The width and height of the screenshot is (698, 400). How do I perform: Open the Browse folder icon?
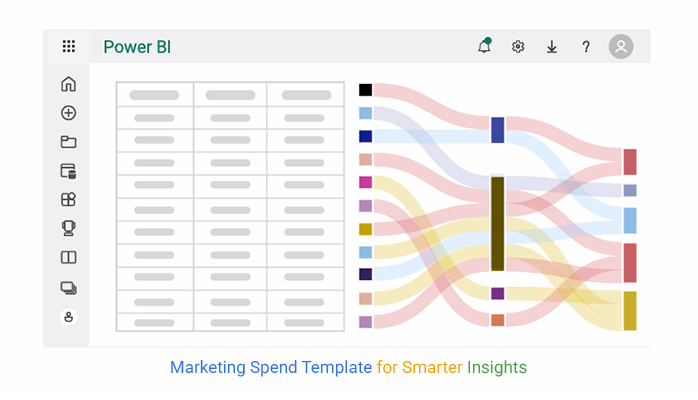pos(69,142)
